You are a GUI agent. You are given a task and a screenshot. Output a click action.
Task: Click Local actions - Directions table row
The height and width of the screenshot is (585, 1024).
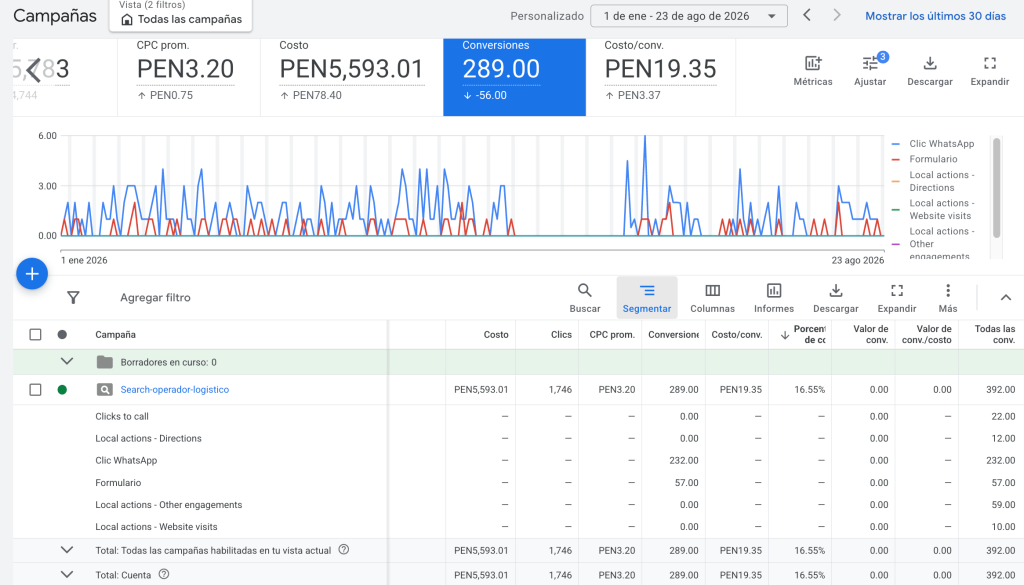tap(148, 438)
